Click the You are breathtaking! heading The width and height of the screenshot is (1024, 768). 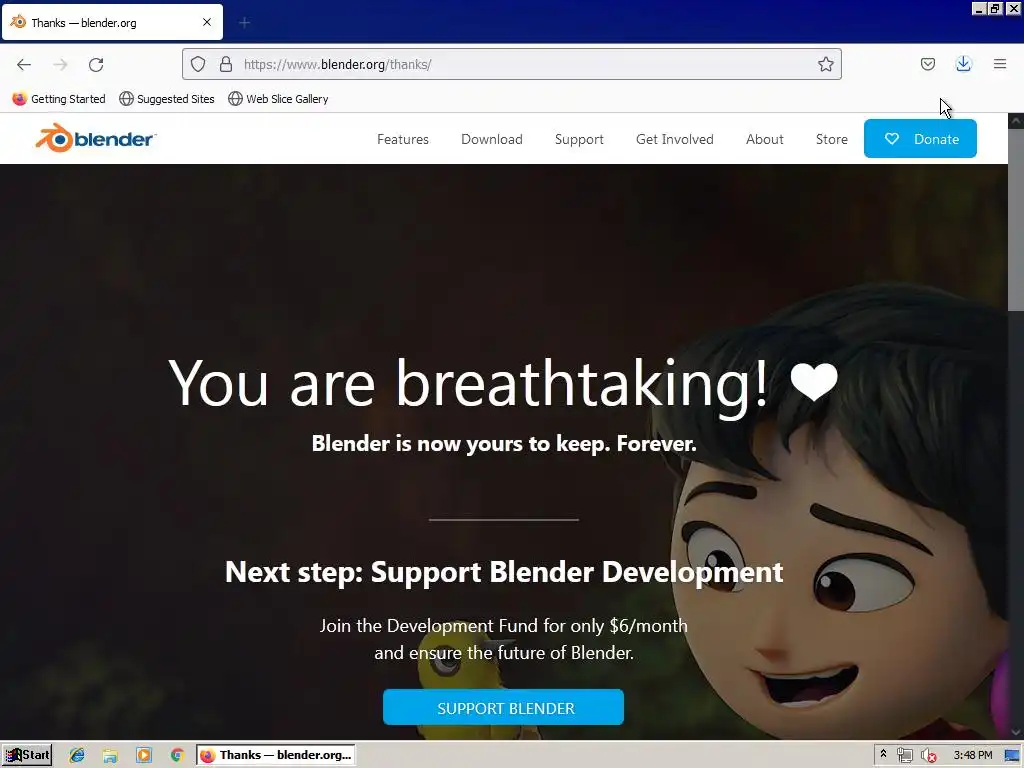[468, 383]
